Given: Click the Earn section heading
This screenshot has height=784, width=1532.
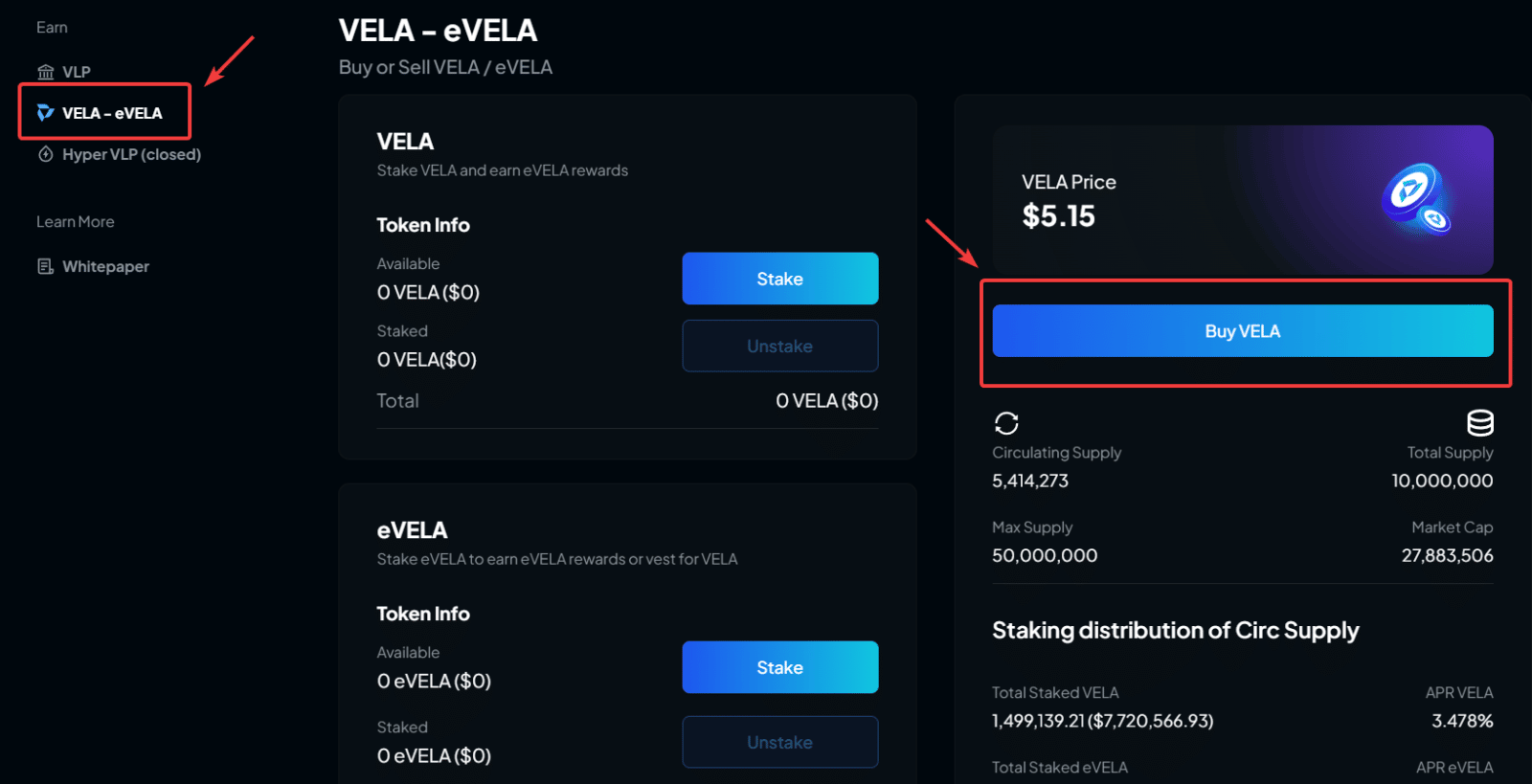Looking at the screenshot, I should tap(52, 27).
